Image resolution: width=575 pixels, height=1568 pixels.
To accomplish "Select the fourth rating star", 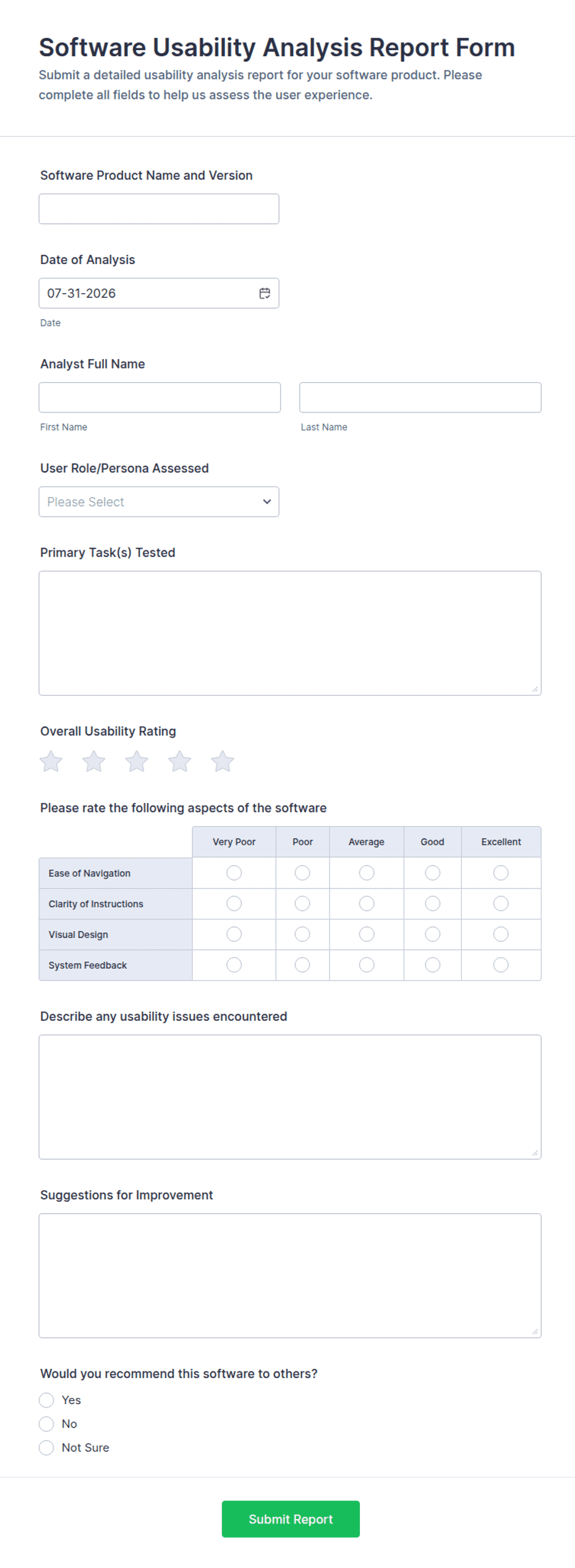I will click(x=180, y=761).
